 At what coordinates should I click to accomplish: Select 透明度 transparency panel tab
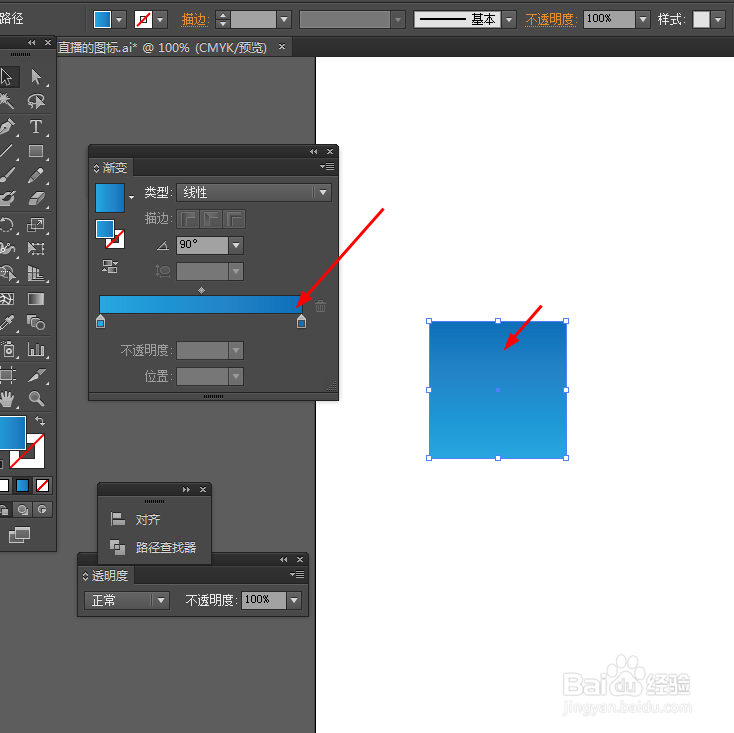106,575
